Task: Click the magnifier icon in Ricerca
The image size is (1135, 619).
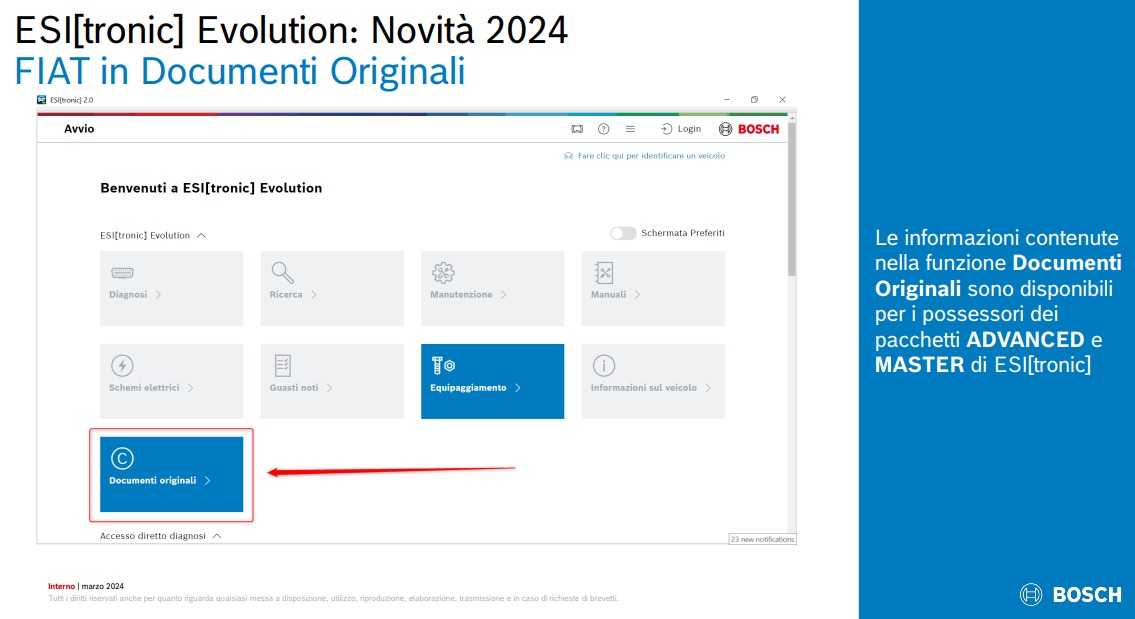Action: 282,272
